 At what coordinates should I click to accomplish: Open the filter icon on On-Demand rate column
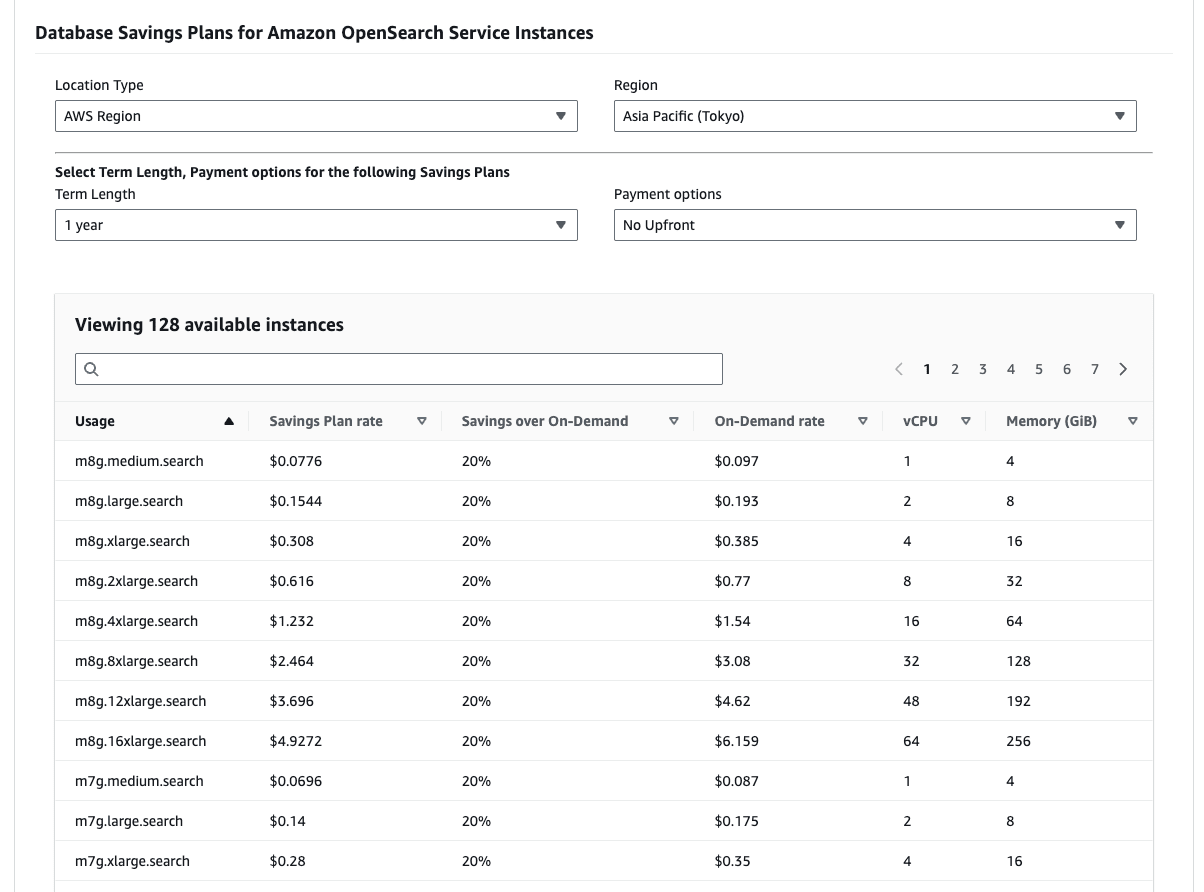pyautogui.click(x=862, y=421)
